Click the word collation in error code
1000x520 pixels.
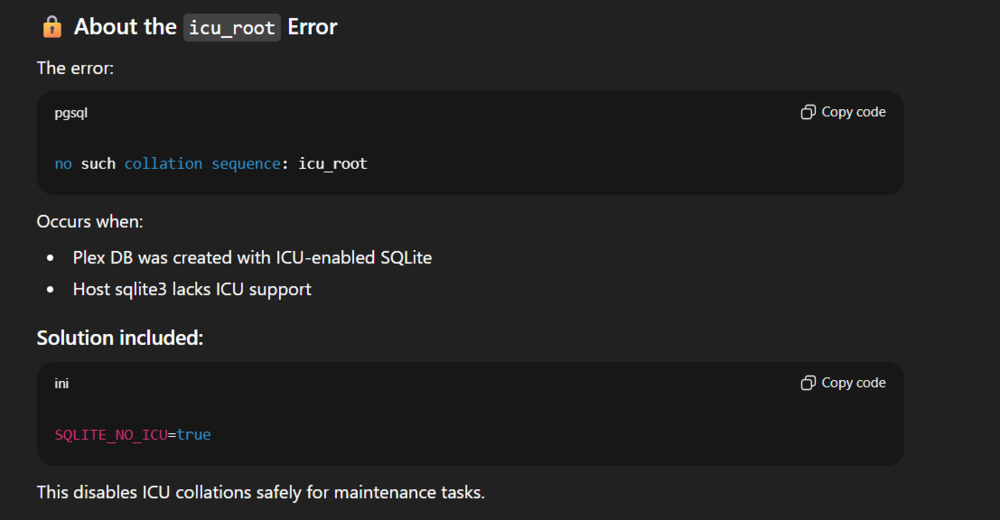[x=163, y=164]
